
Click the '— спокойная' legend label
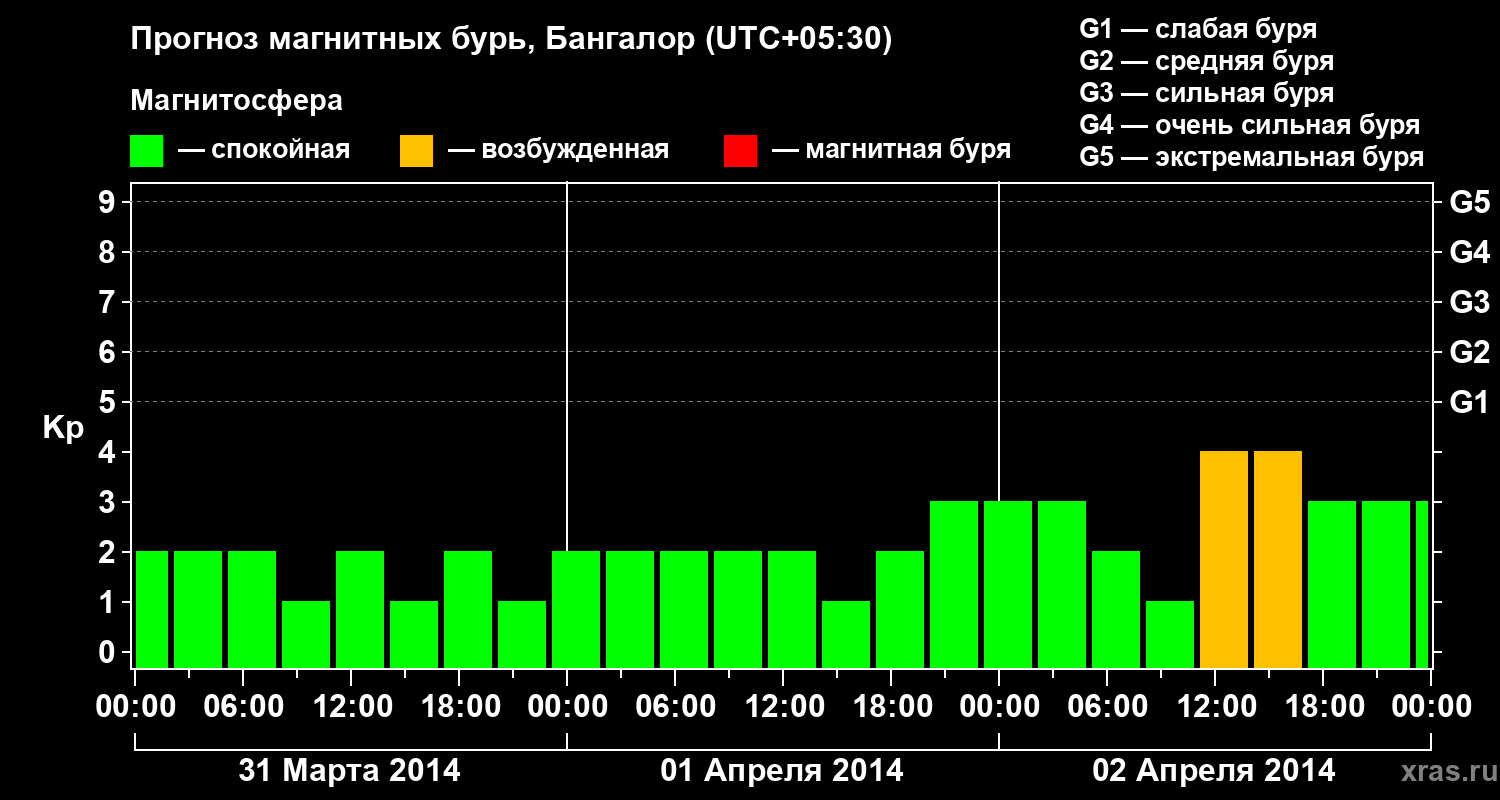point(264,150)
